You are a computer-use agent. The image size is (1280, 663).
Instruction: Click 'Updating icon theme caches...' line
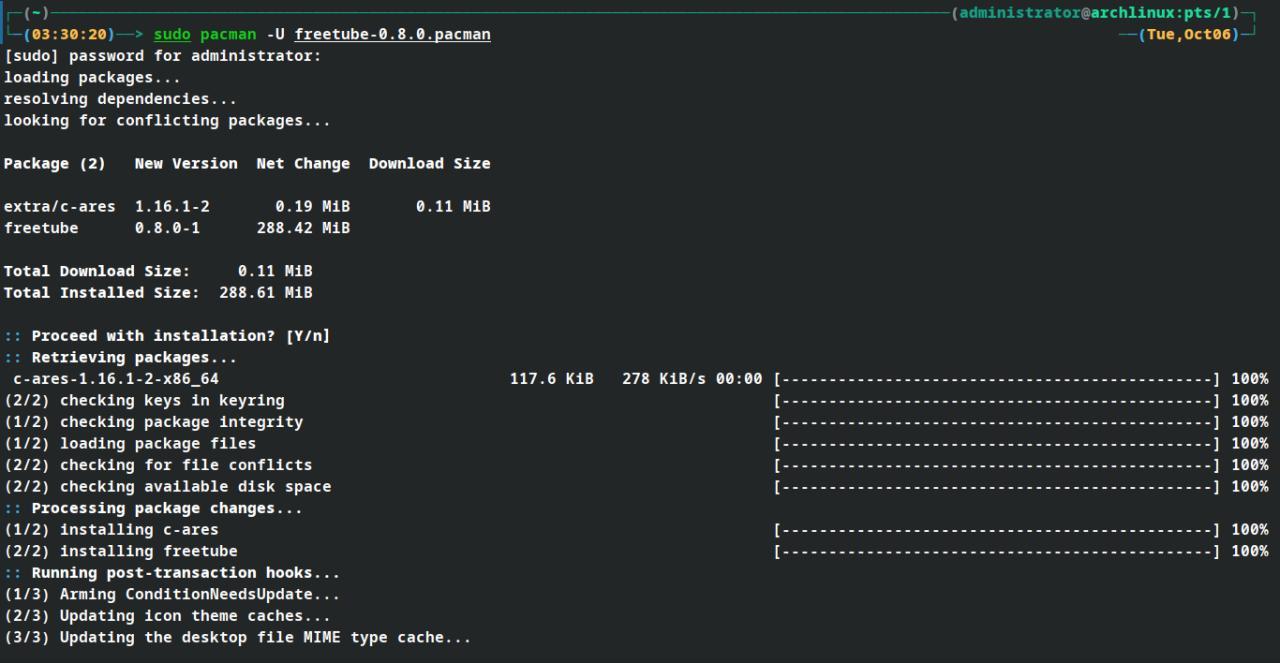click(195, 616)
